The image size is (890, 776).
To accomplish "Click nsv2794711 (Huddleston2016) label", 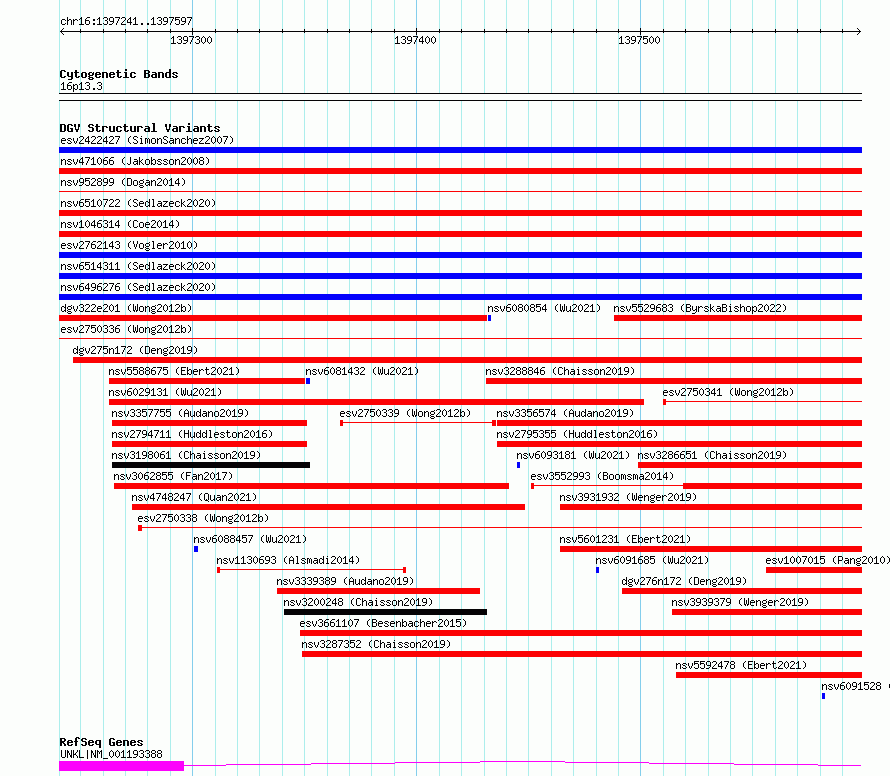I will coord(192,434).
